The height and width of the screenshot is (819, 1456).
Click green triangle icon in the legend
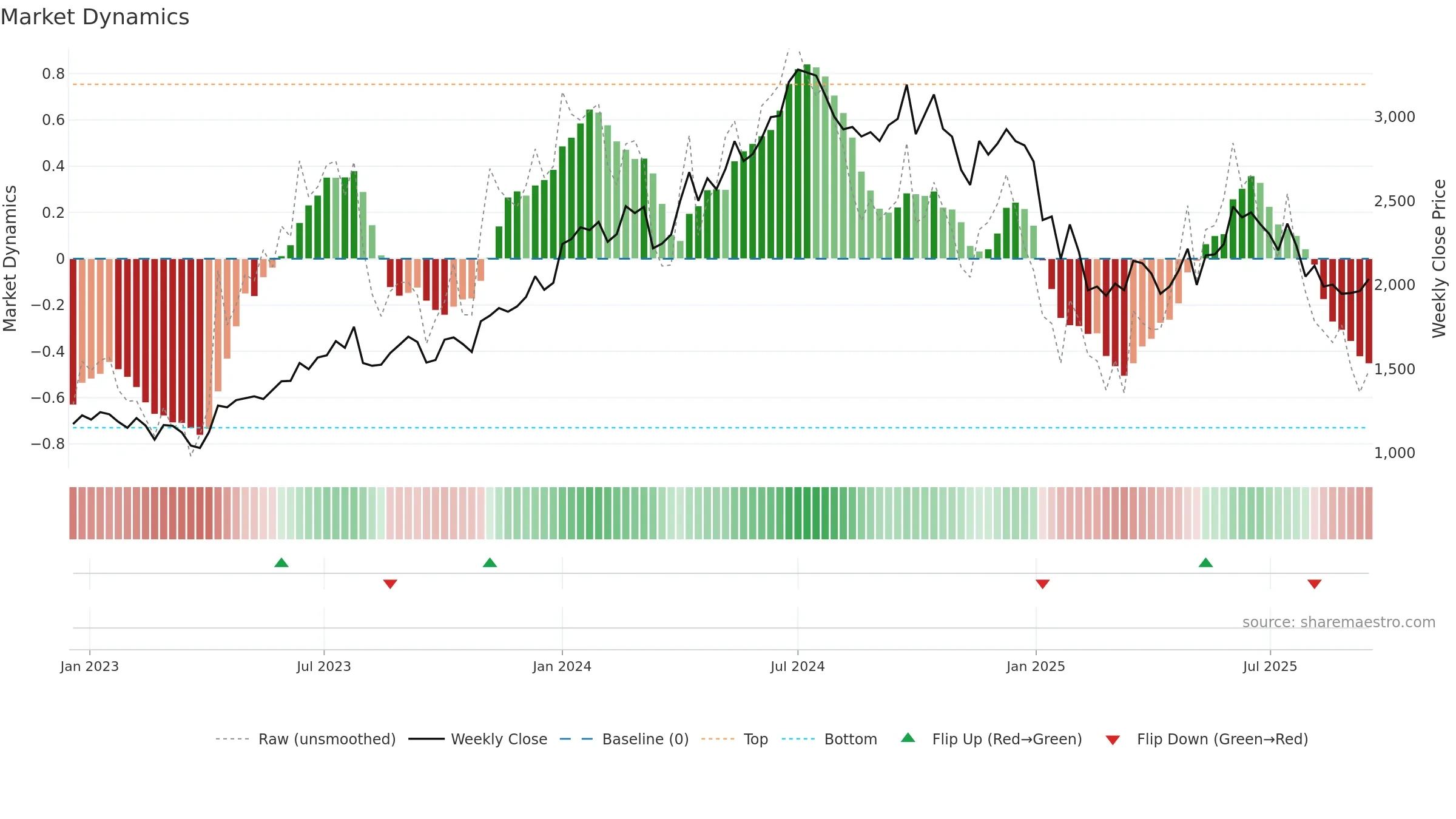click(x=908, y=738)
